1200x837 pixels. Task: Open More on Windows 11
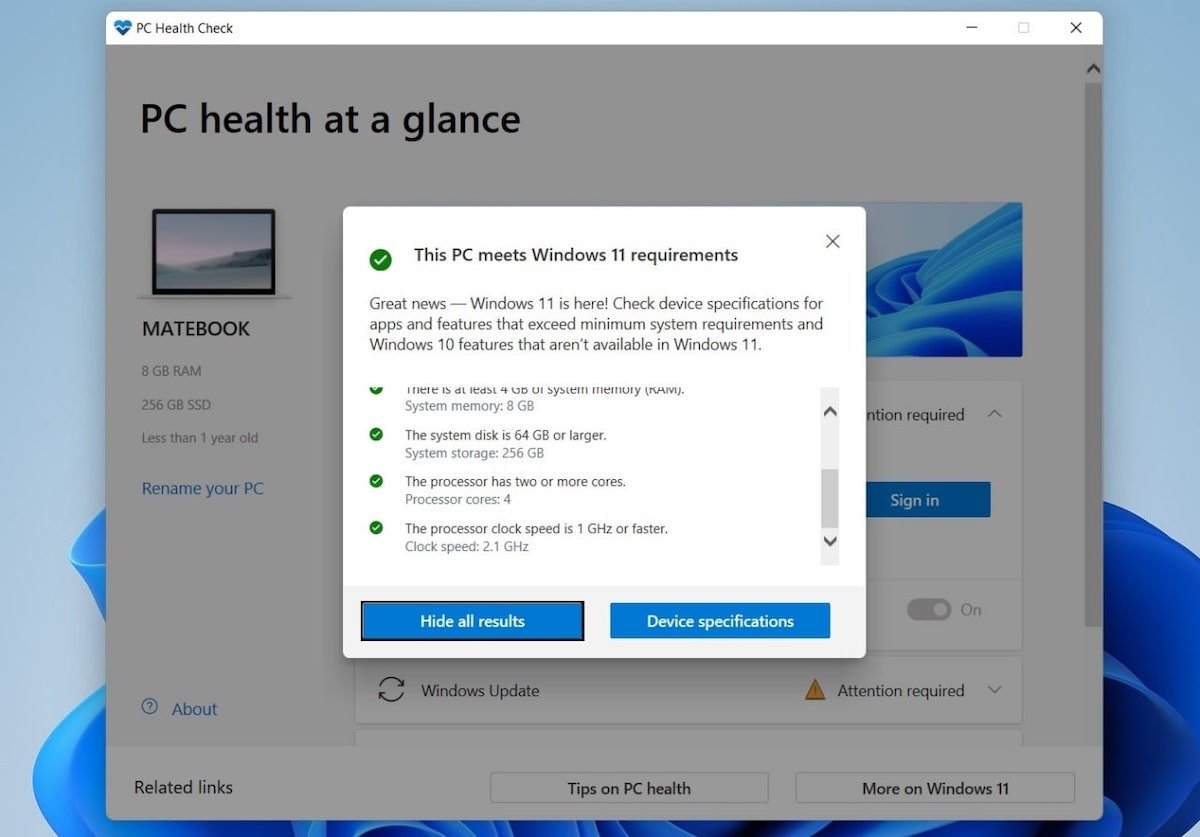click(x=935, y=788)
